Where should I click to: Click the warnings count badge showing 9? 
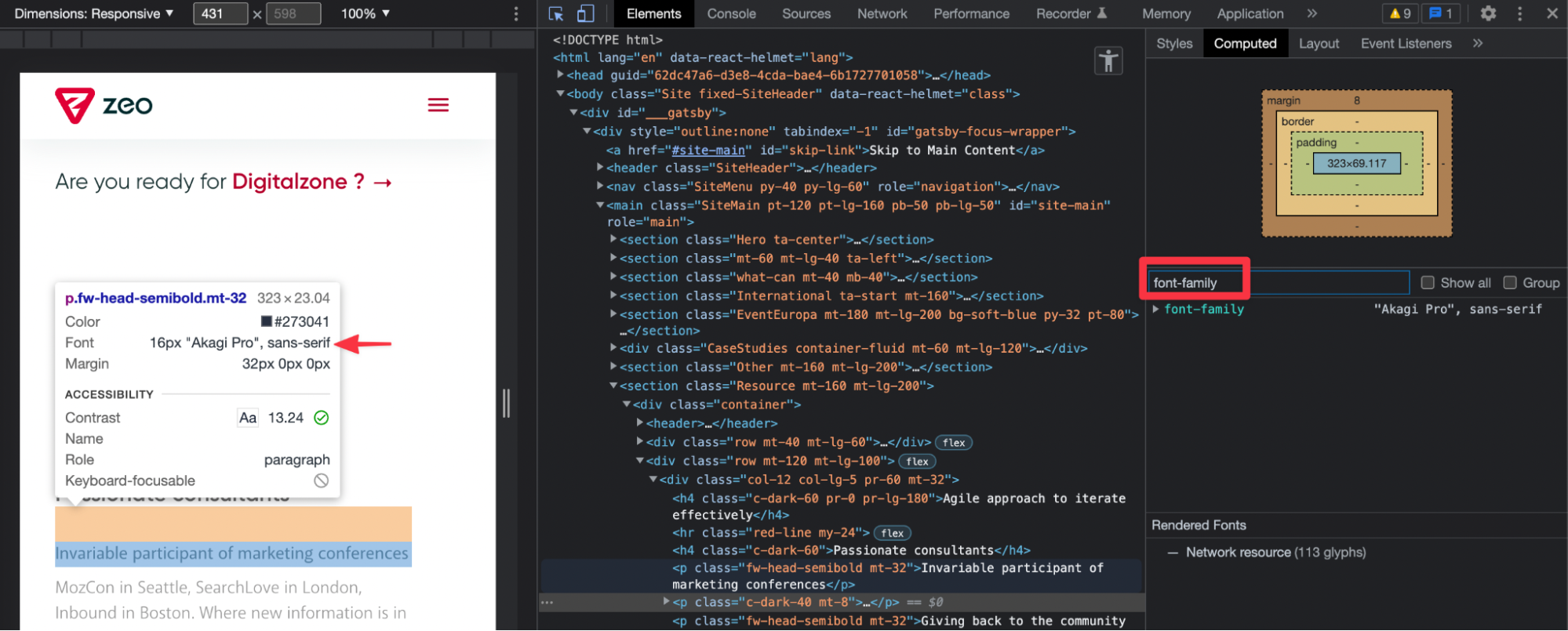(x=1400, y=13)
